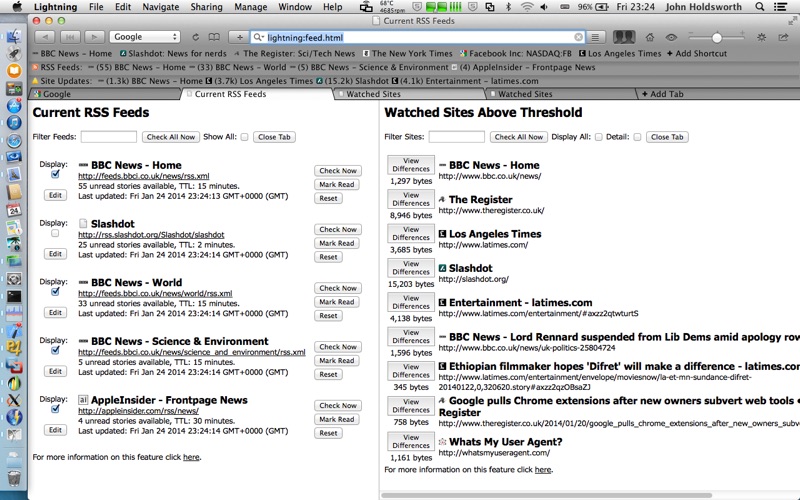Clear the address field with the X icon
This screenshot has height=500, width=800.
coord(578,37)
